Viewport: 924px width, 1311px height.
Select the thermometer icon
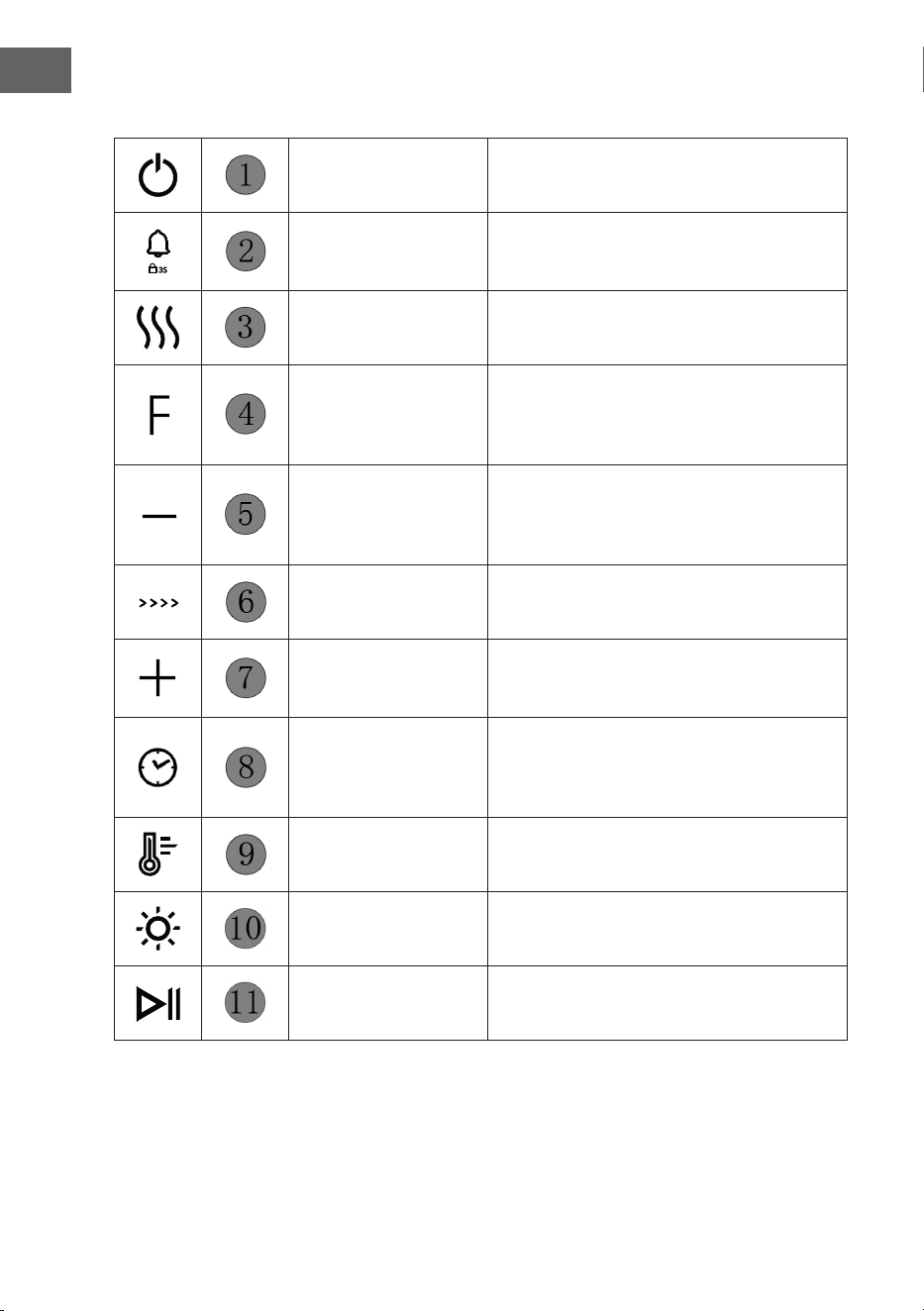157,855
